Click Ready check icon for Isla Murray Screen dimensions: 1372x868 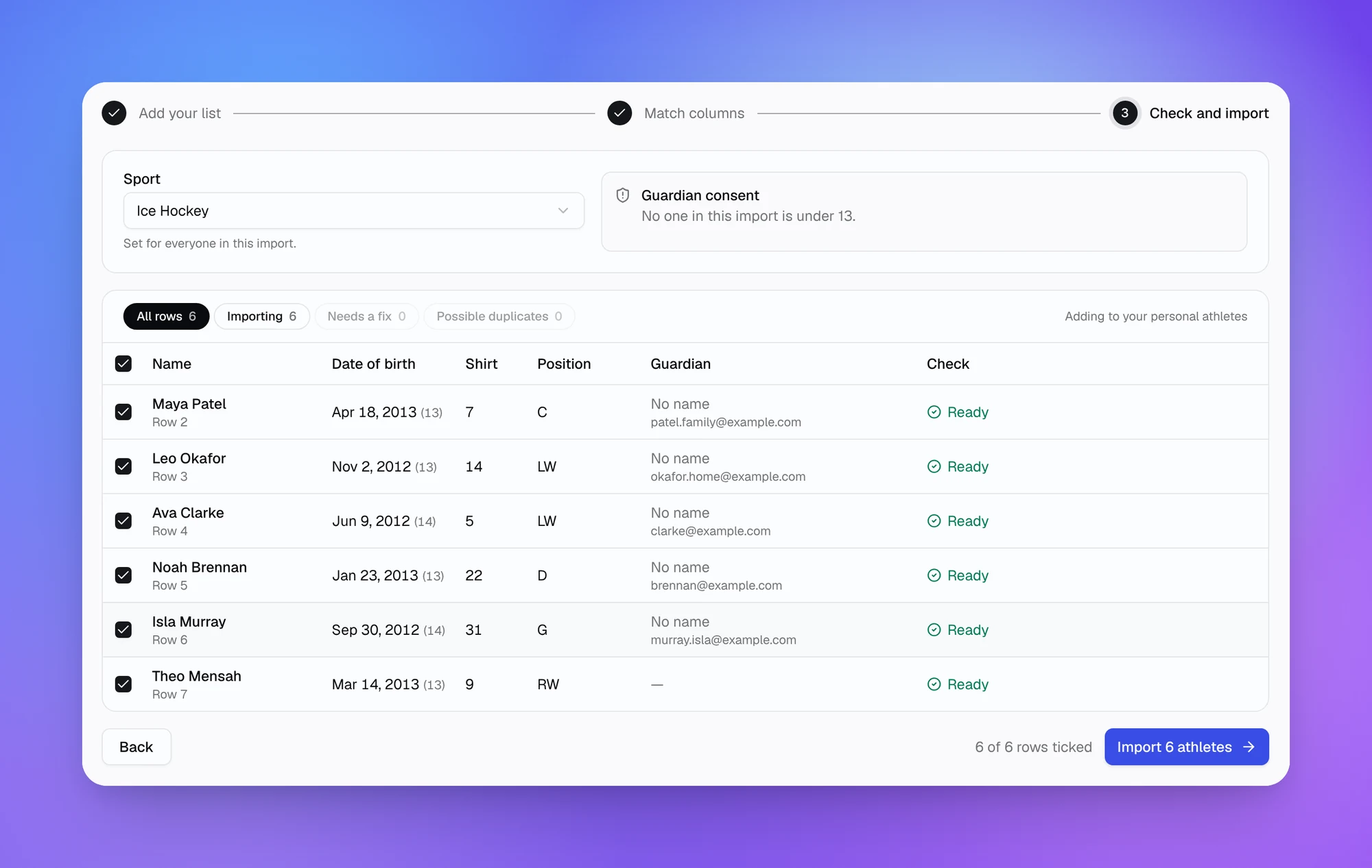tap(934, 629)
